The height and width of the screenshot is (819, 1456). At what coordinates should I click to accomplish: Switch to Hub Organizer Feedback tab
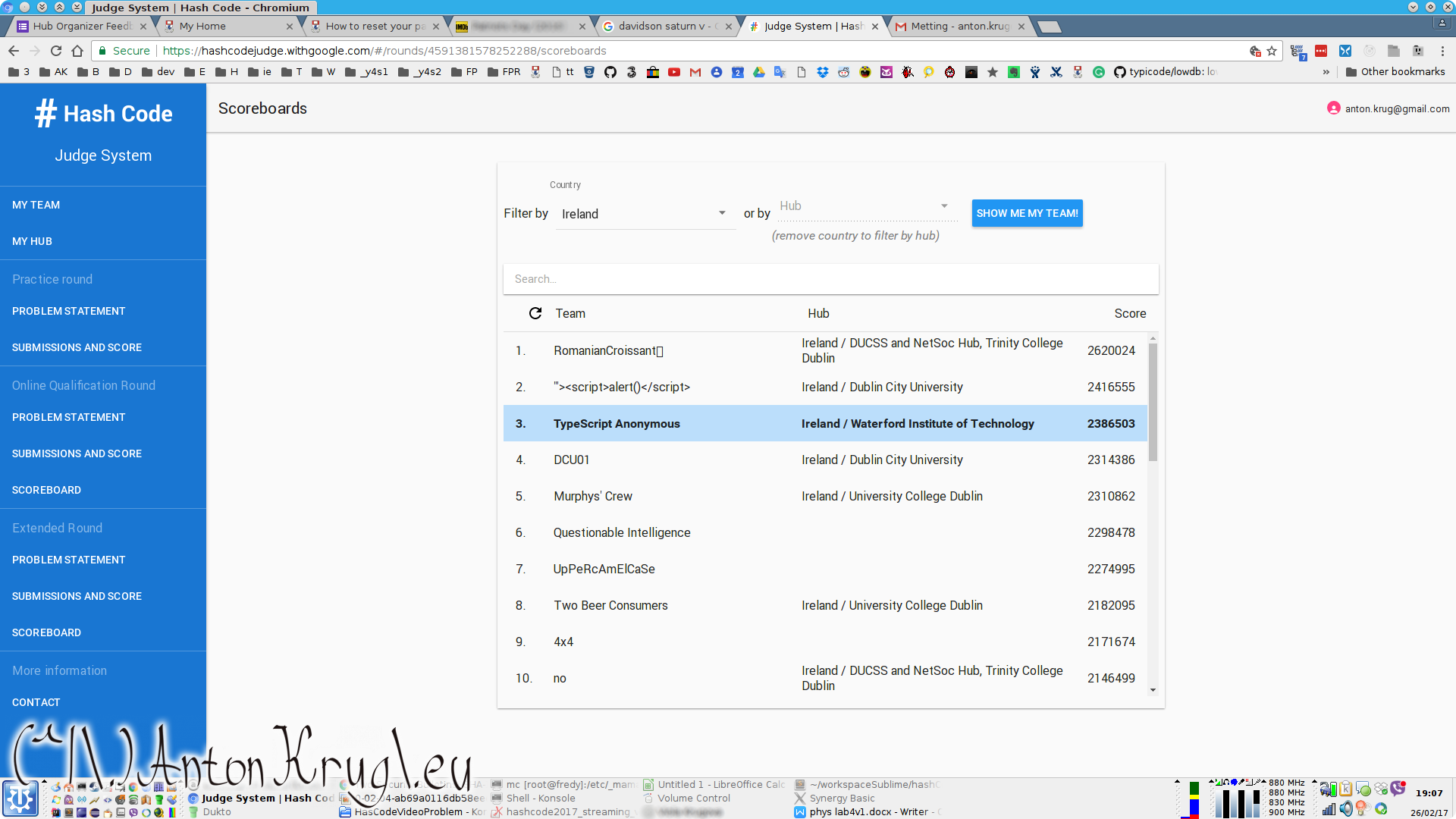tap(82, 26)
